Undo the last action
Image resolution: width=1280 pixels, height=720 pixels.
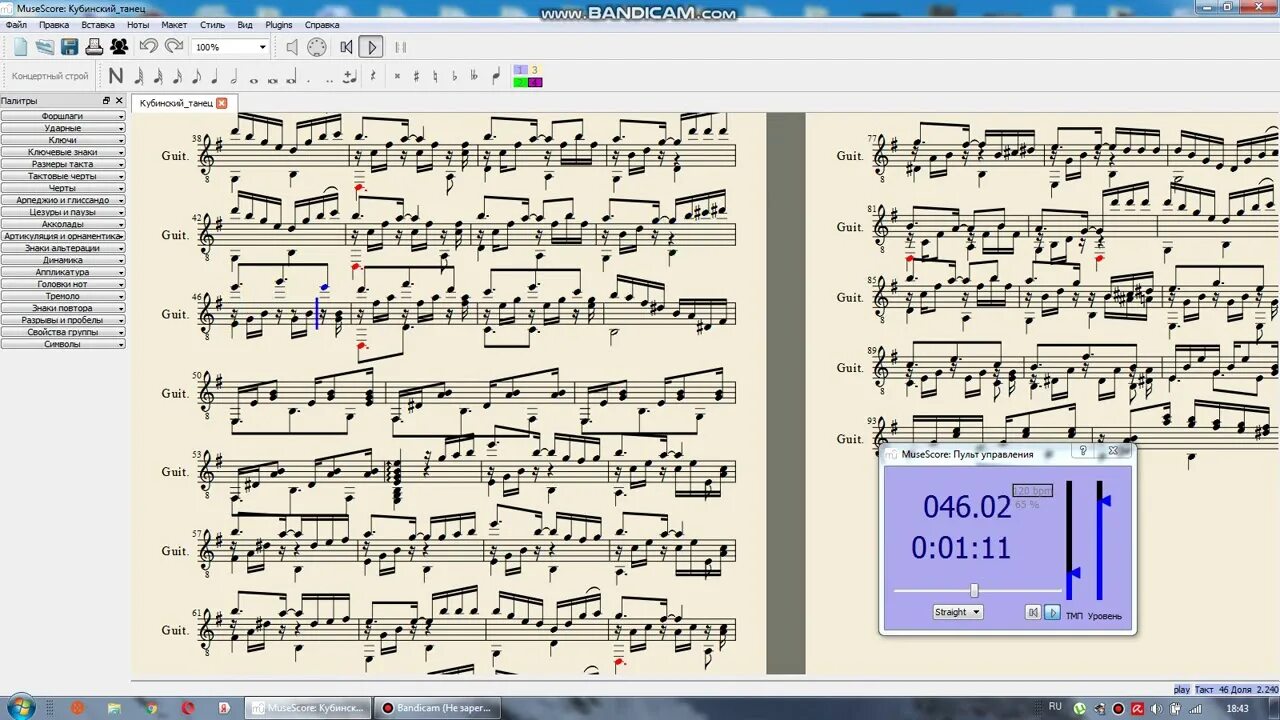[x=148, y=46]
